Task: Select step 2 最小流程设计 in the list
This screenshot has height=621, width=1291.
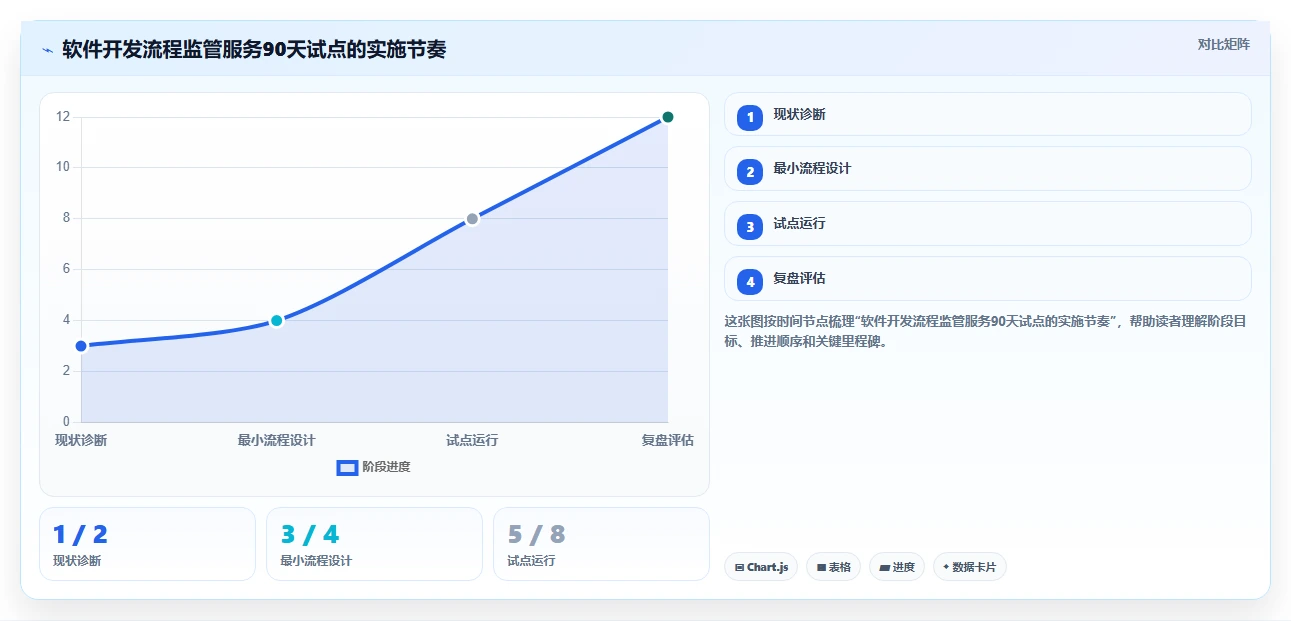Action: click(x=987, y=169)
